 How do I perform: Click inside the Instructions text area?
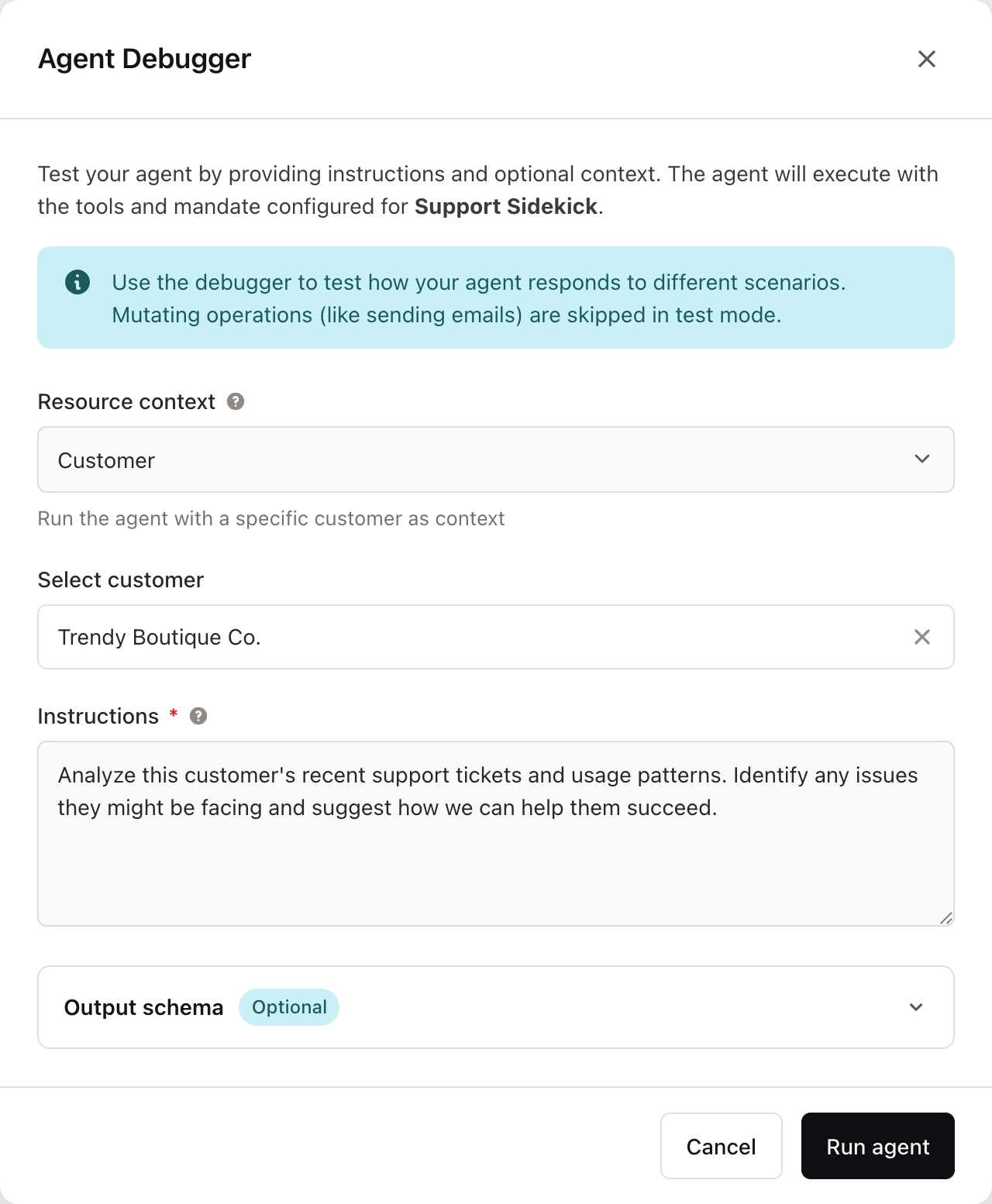tap(495, 835)
